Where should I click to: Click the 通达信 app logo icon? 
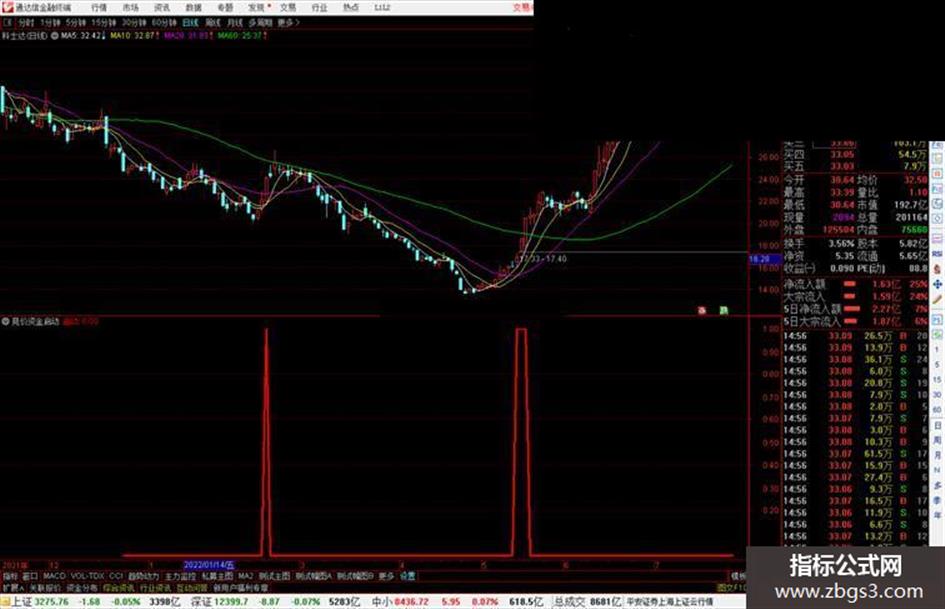point(7,7)
